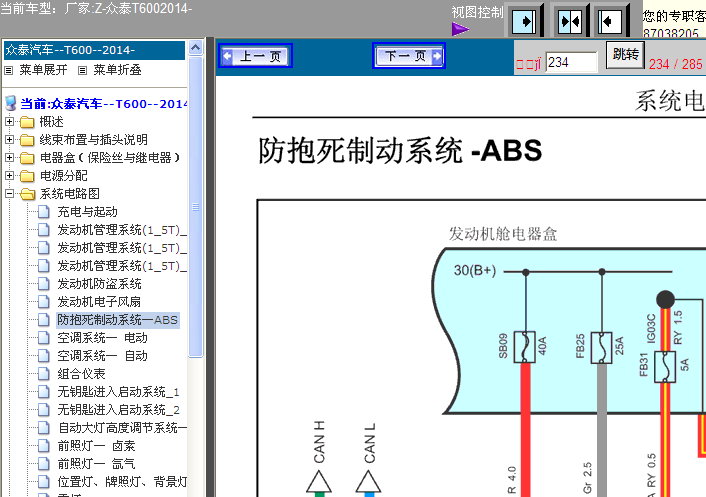Click the 30(B+) power rail label
706x497 pixels.
point(475,270)
